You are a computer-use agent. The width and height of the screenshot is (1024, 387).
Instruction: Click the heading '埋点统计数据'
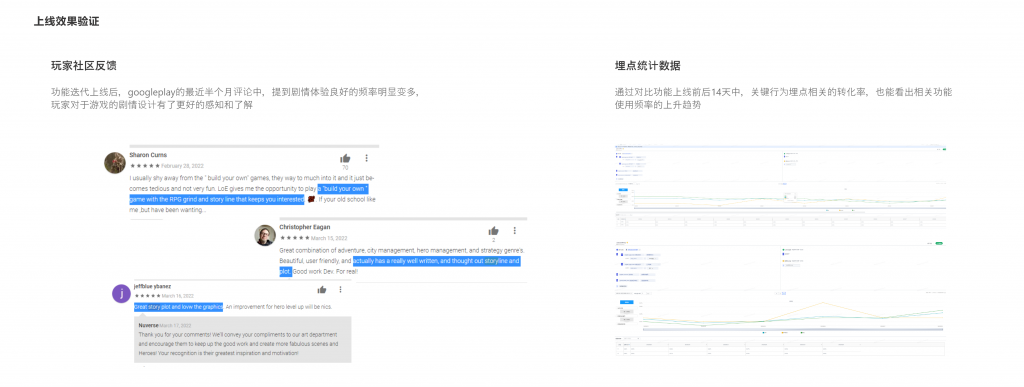point(648,66)
